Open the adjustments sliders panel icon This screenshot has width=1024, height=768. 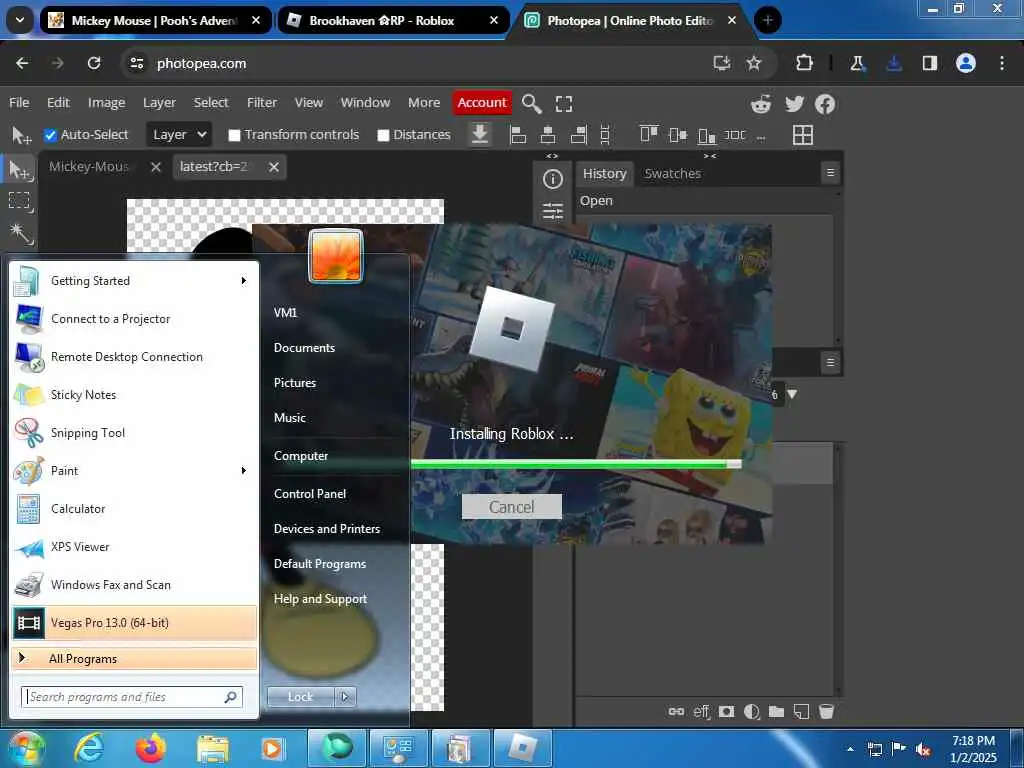552,210
